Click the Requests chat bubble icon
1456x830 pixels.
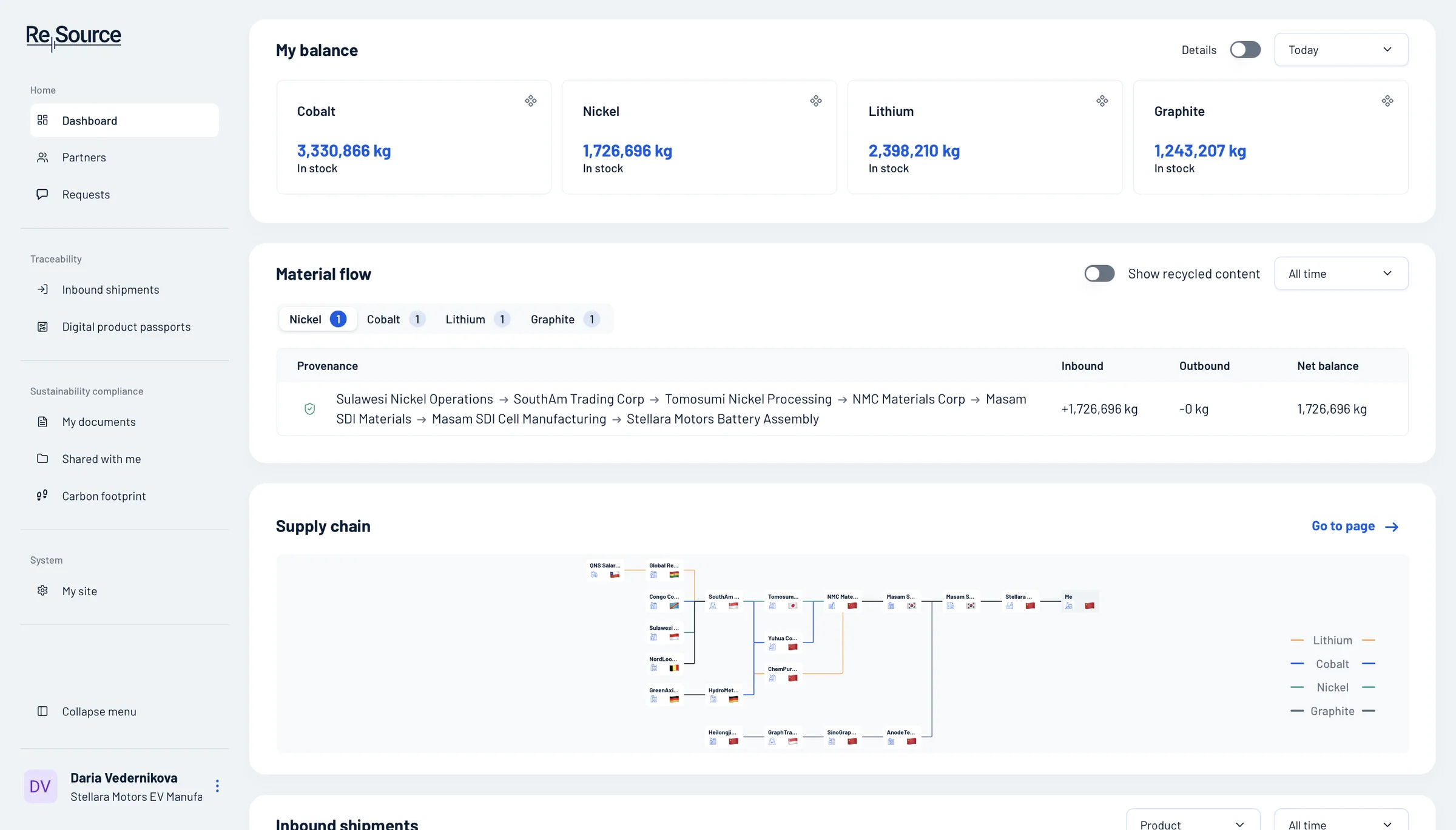coord(42,194)
